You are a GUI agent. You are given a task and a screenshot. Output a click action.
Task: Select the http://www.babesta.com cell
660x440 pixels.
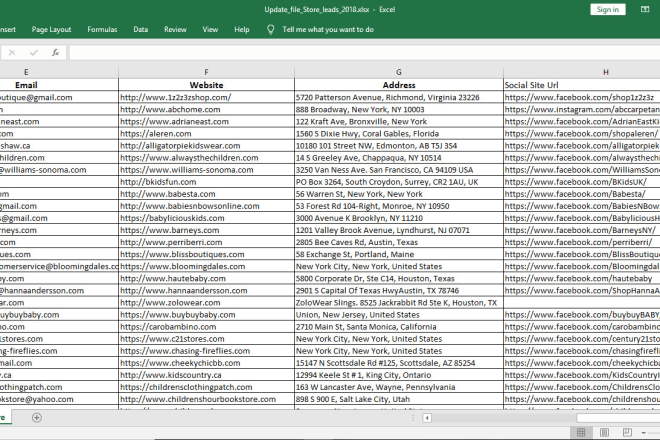point(206,194)
